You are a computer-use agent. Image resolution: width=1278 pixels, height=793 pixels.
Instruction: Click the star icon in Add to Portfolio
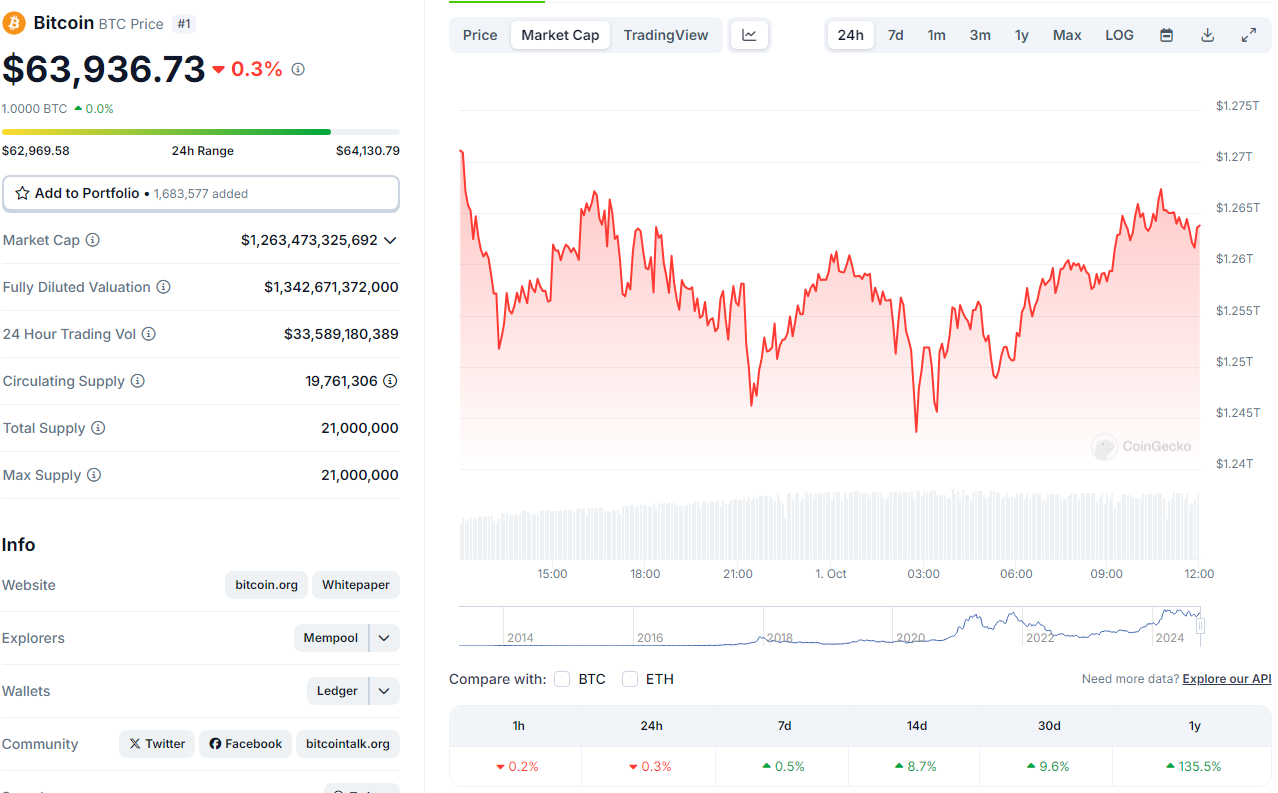(22, 193)
